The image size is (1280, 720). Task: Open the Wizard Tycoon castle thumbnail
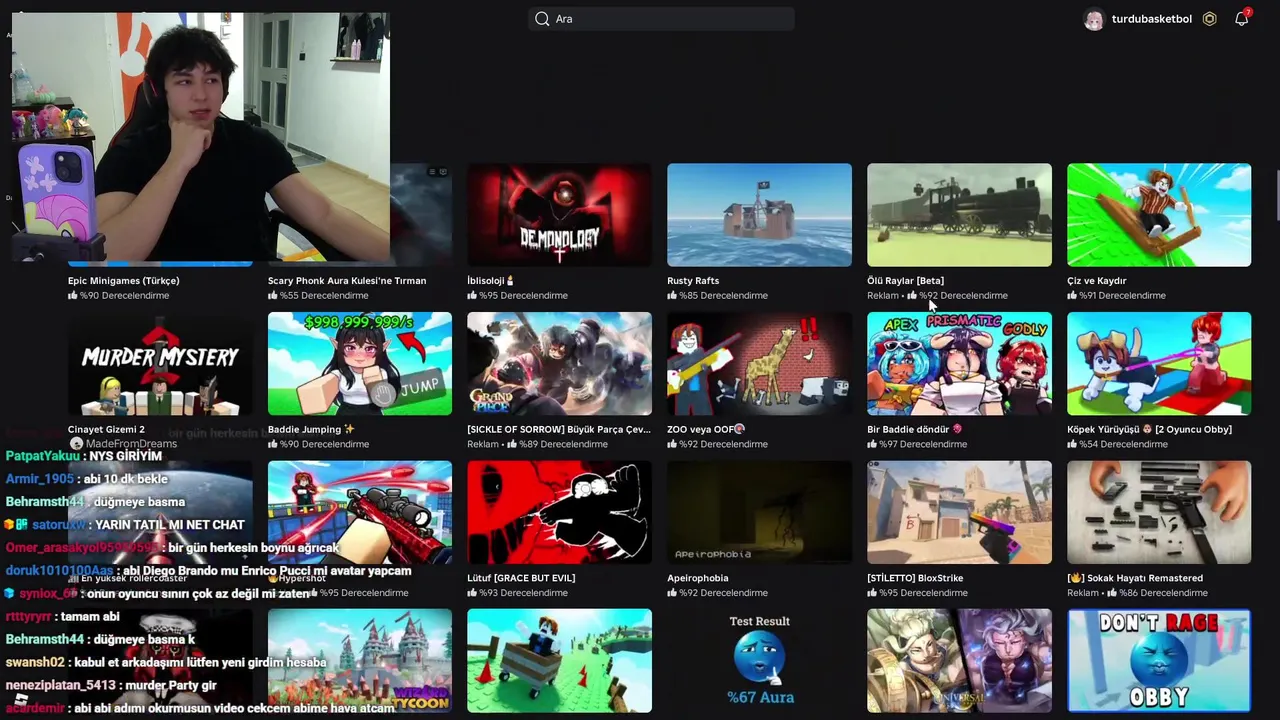coord(359,661)
